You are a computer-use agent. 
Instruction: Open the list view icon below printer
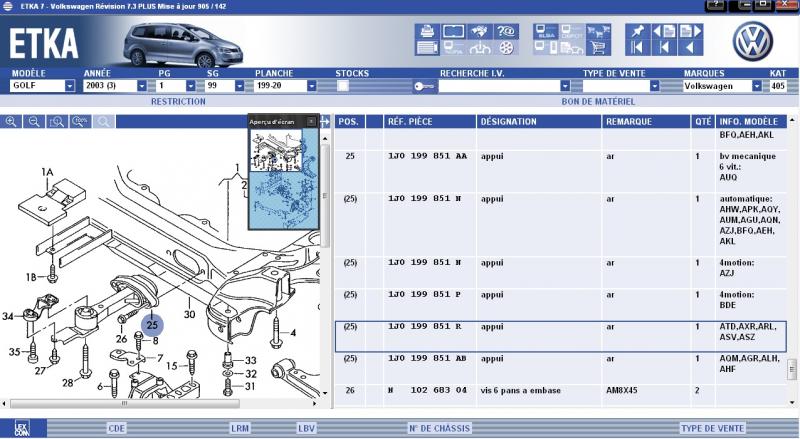click(x=427, y=47)
